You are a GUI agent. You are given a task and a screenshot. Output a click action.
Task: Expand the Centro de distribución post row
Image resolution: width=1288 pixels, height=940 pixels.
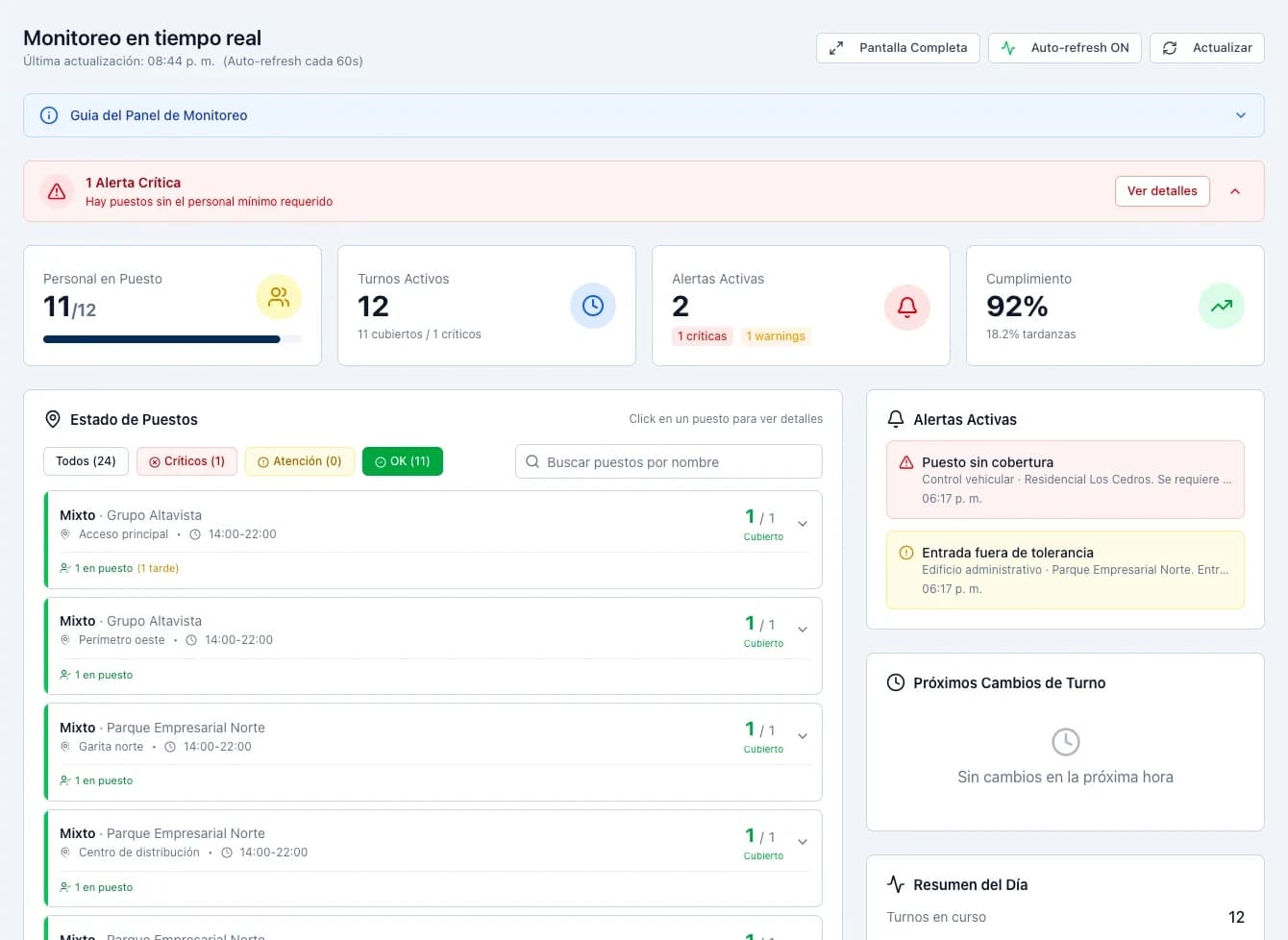coord(803,842)
